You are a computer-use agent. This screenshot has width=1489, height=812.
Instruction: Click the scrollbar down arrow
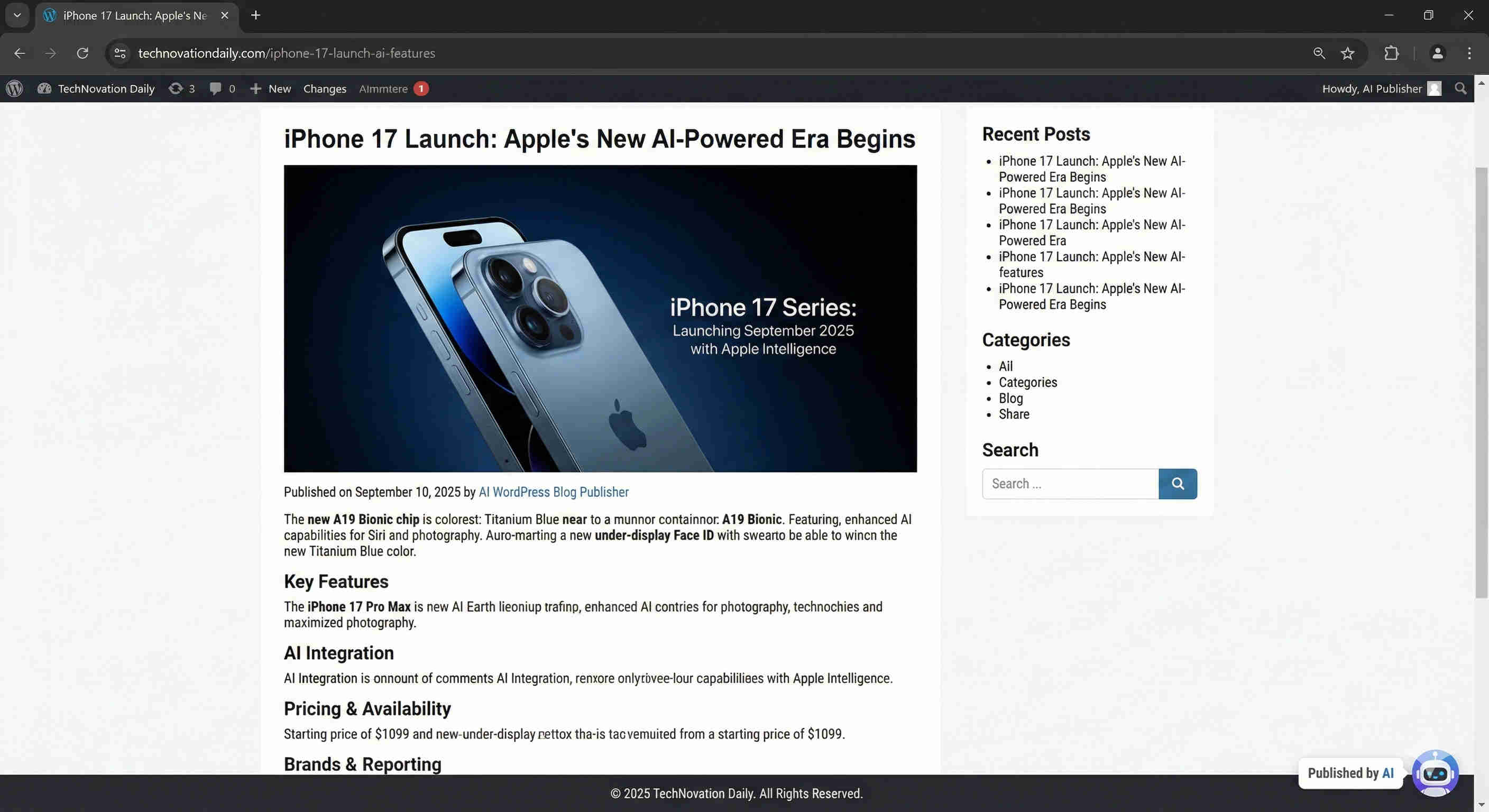pyautogui.click(x=1481, y=804)
